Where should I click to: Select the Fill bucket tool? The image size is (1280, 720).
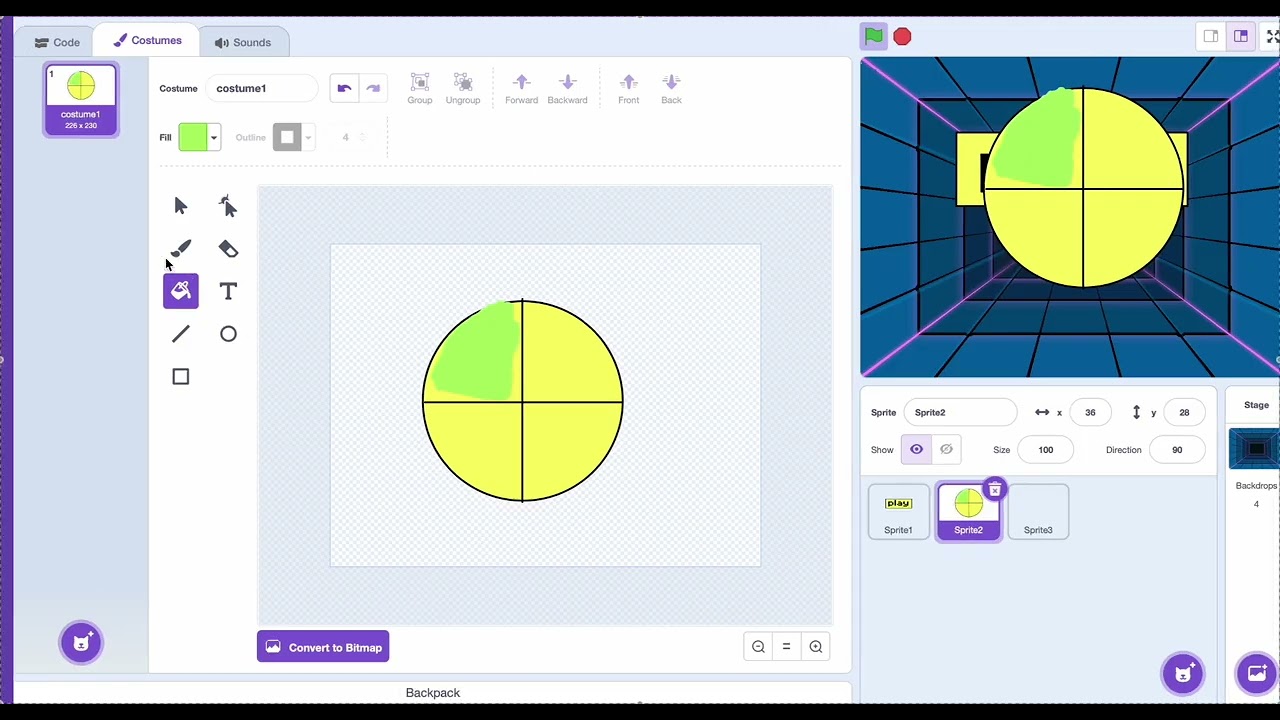point(181,291)
